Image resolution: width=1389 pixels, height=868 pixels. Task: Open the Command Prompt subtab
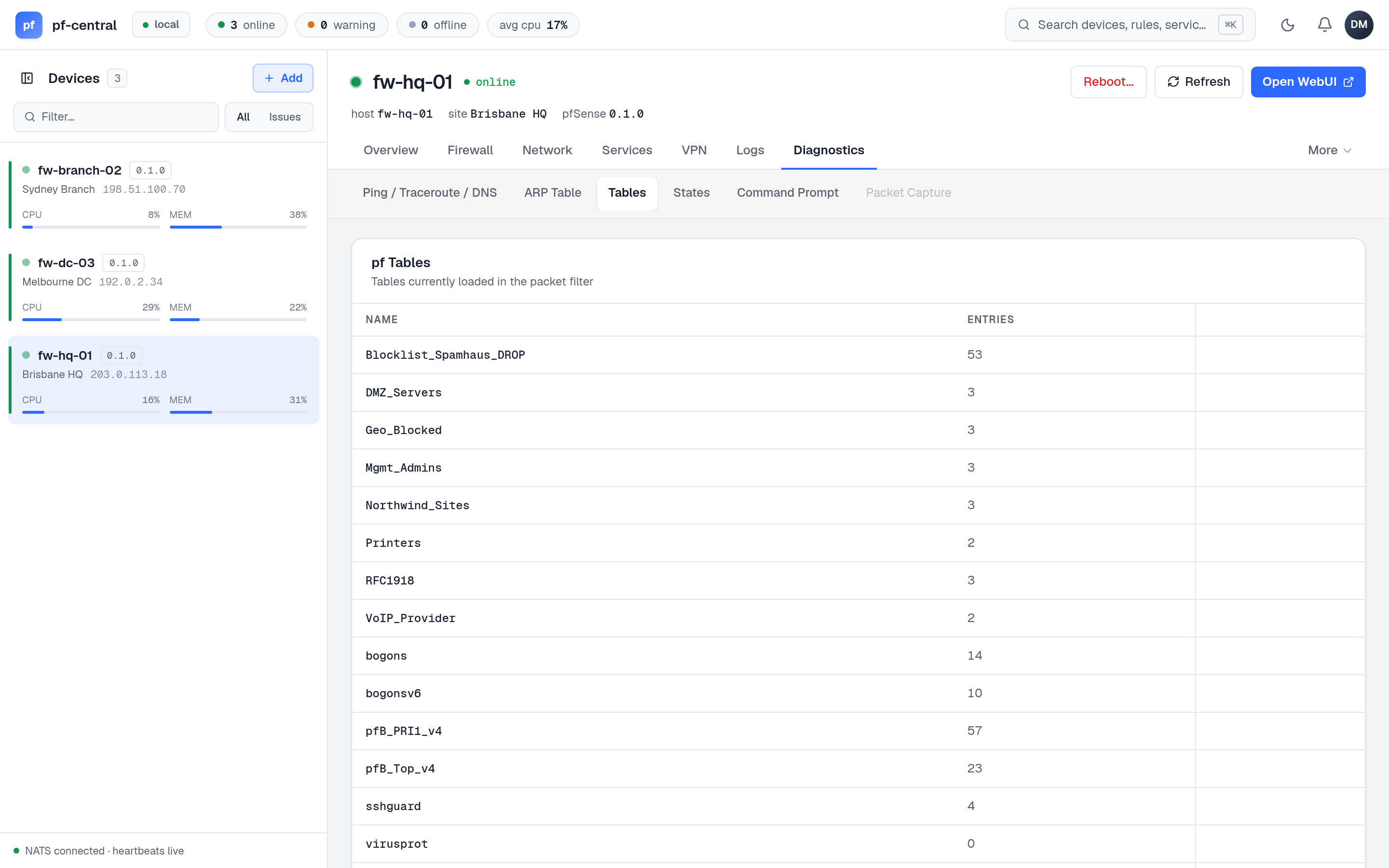tap(788, 193)
